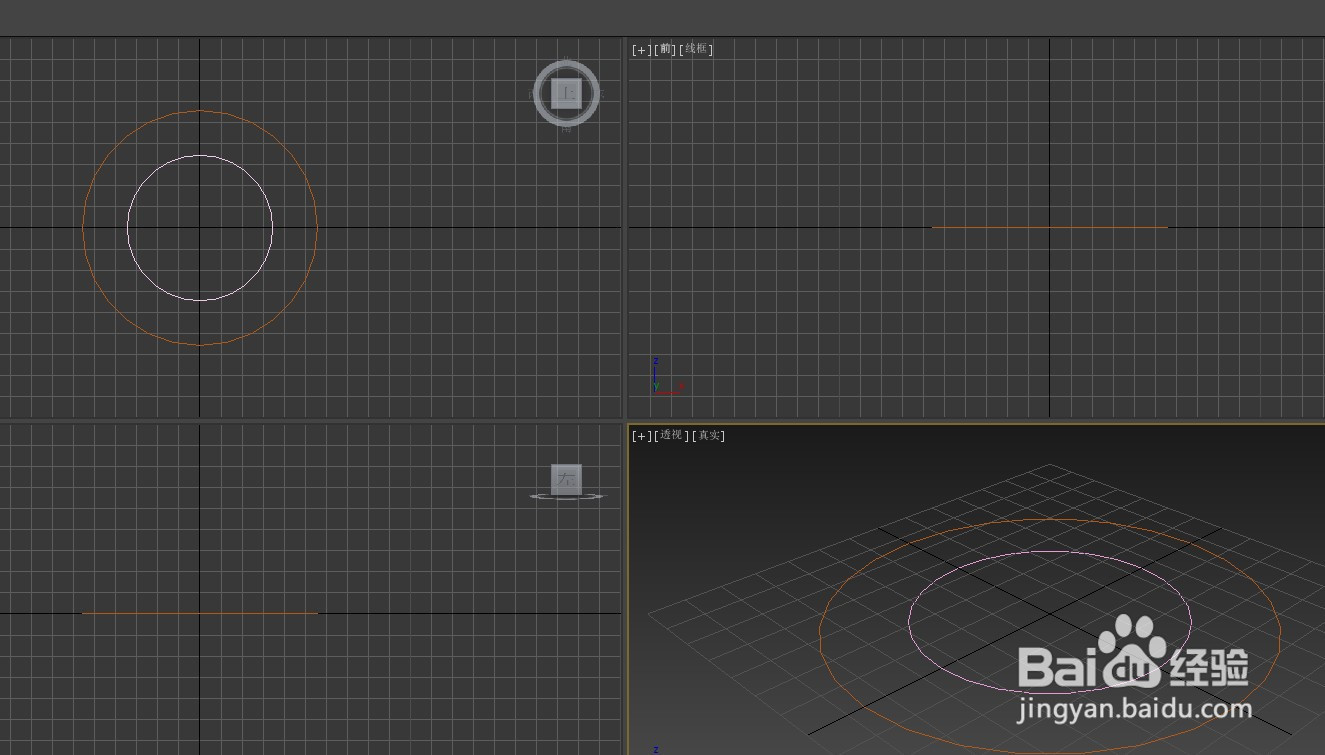
Task: Open the [+] menu in the front viewport
Action: click(641, 49)
